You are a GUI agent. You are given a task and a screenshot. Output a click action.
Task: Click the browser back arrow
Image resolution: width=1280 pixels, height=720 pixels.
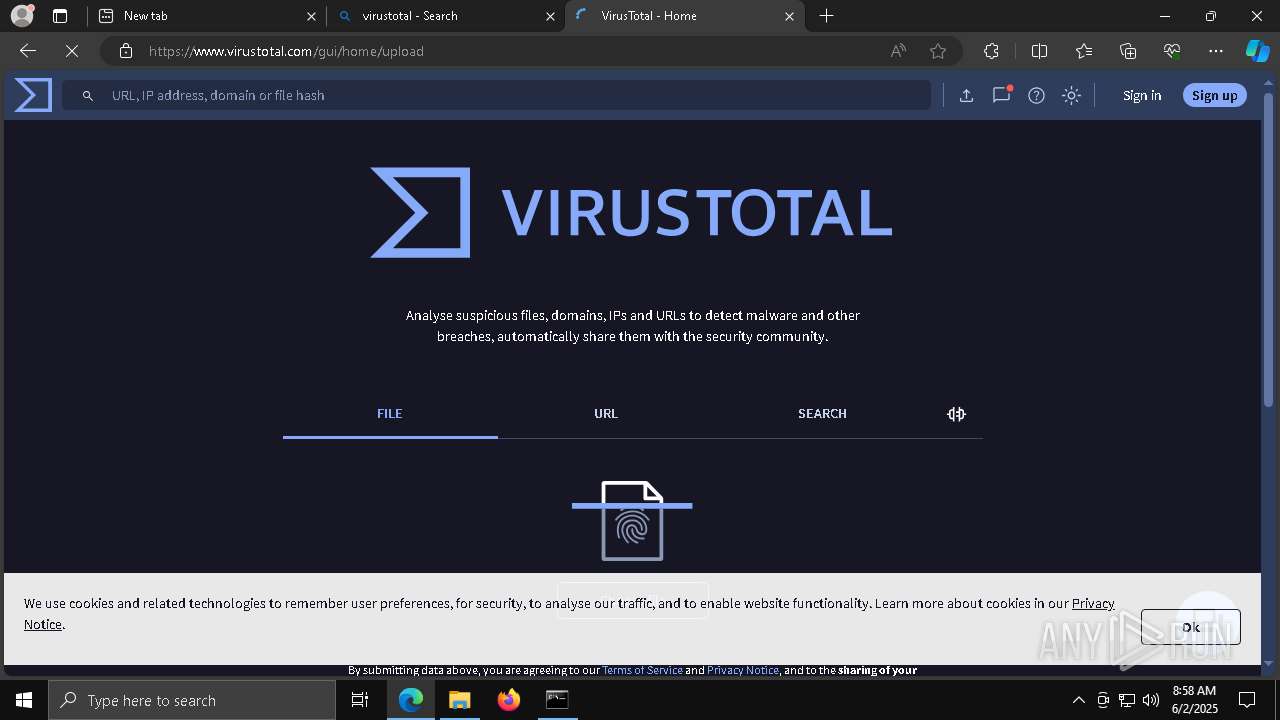[28, 51]
